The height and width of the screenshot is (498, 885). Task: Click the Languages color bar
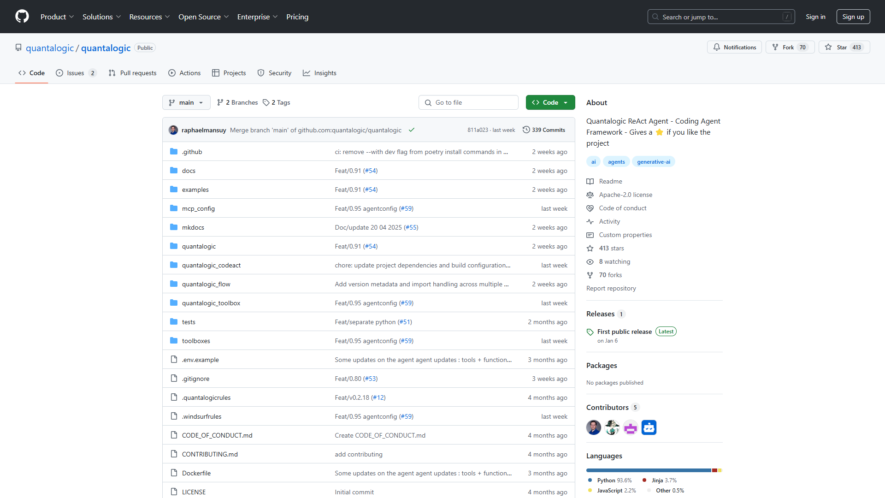pos(654,470)
